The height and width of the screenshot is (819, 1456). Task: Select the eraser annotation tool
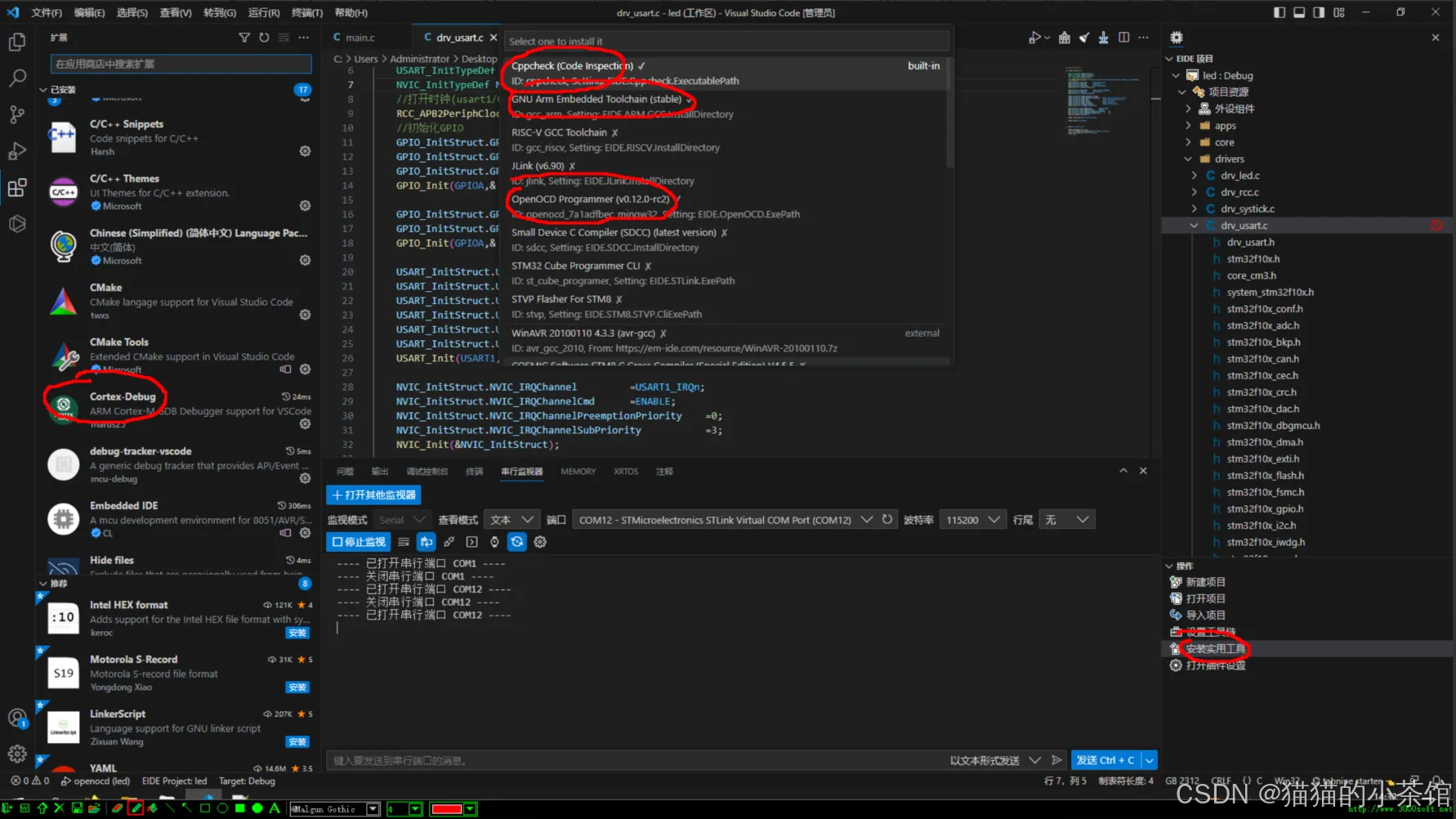[118, 808]
